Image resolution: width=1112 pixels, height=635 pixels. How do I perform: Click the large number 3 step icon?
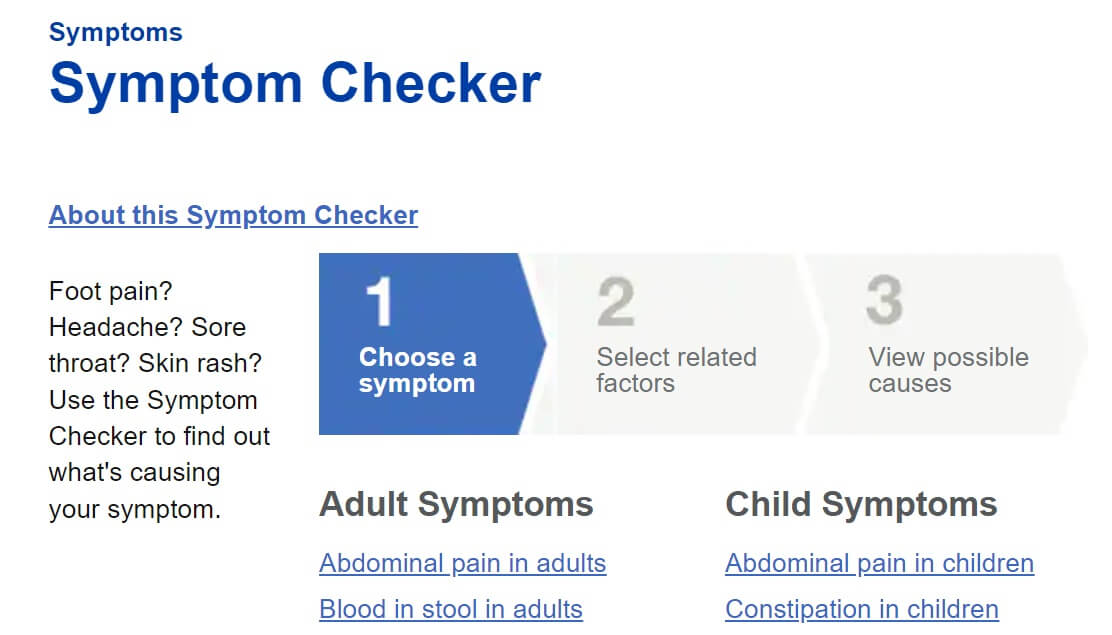pos(885,301)
